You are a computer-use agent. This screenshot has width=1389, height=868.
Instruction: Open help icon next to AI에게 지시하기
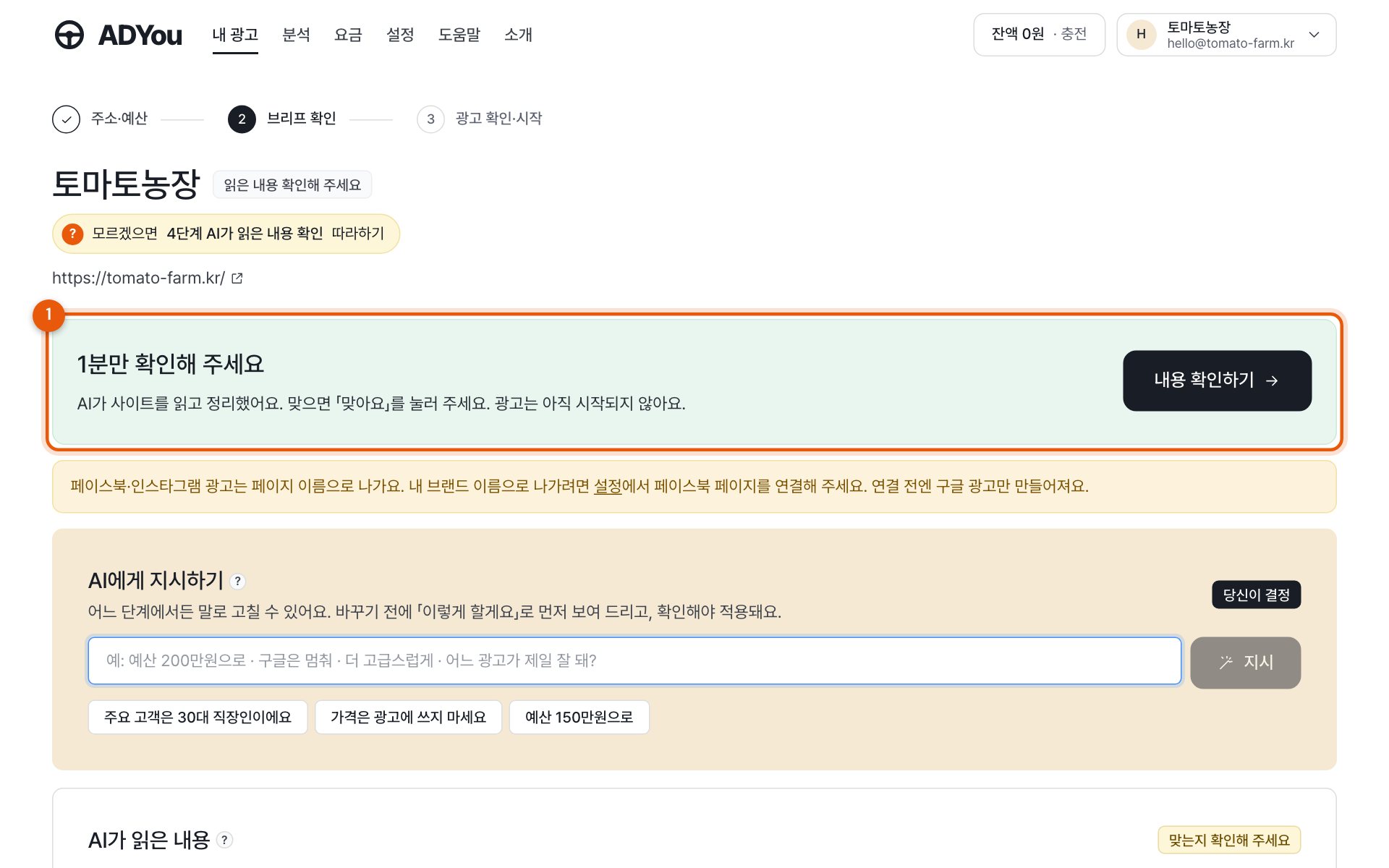(237, 581)
